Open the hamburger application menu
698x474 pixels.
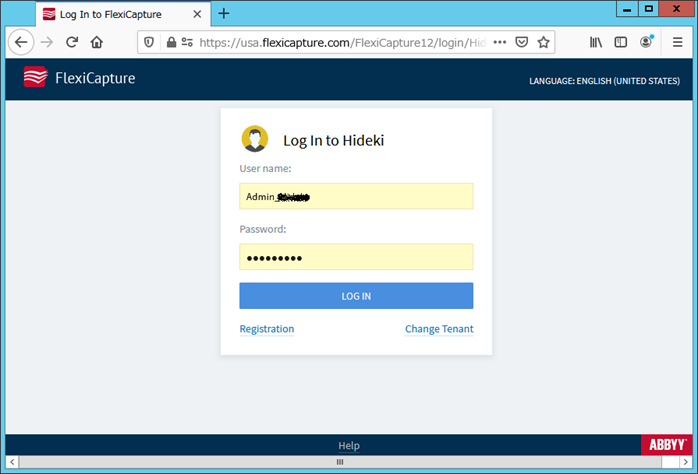point(678,42)
